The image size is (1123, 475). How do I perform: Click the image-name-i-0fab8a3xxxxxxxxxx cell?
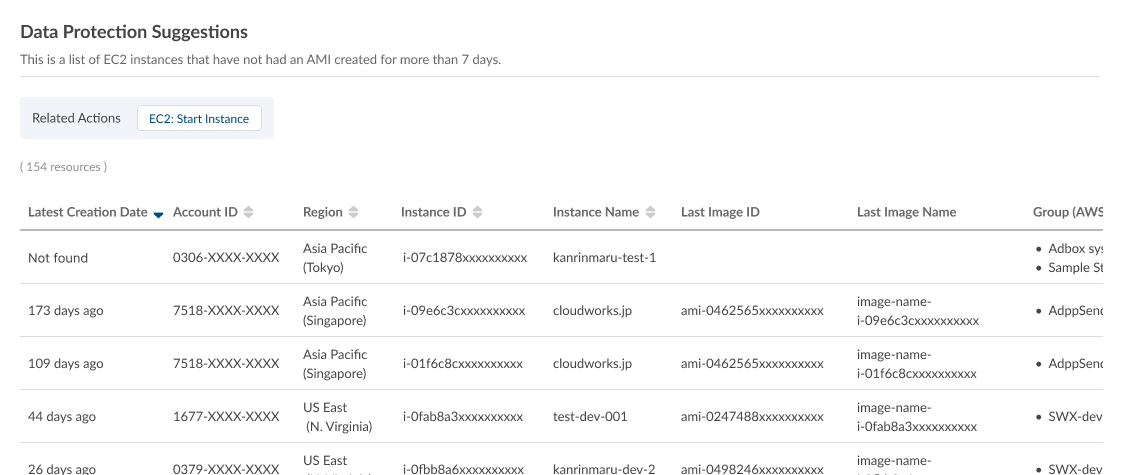[916, 417]
